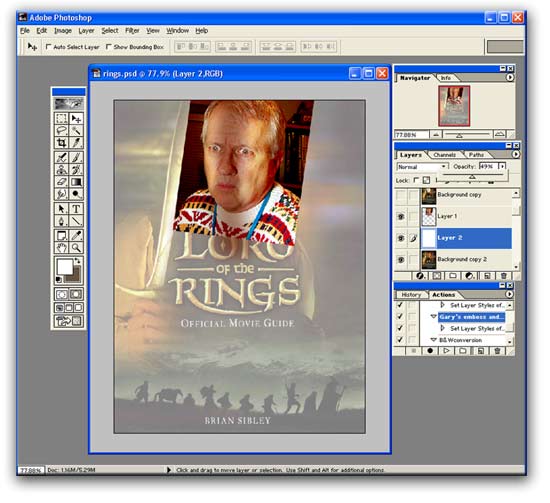The image size is (550, 503).
Task: Select the Slice tool
Action: coord(76,142)
